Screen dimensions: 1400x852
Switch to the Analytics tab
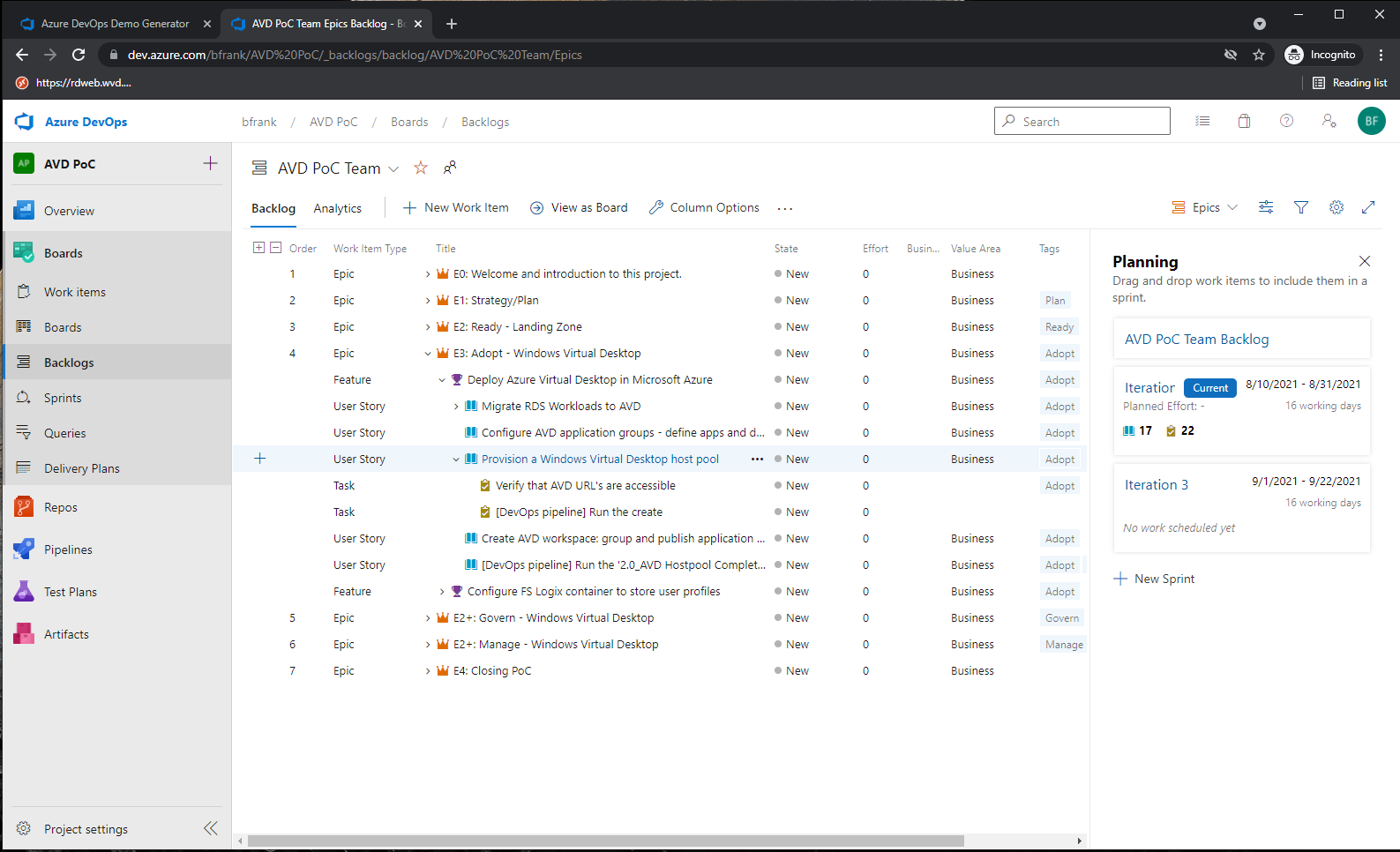pyautogui.click(x=338, y=208)
